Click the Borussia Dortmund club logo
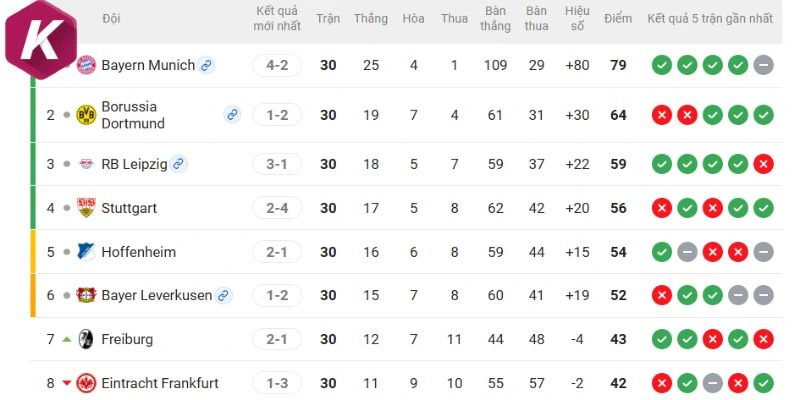This screenshot has width=800, height=400. pos(86,115)
